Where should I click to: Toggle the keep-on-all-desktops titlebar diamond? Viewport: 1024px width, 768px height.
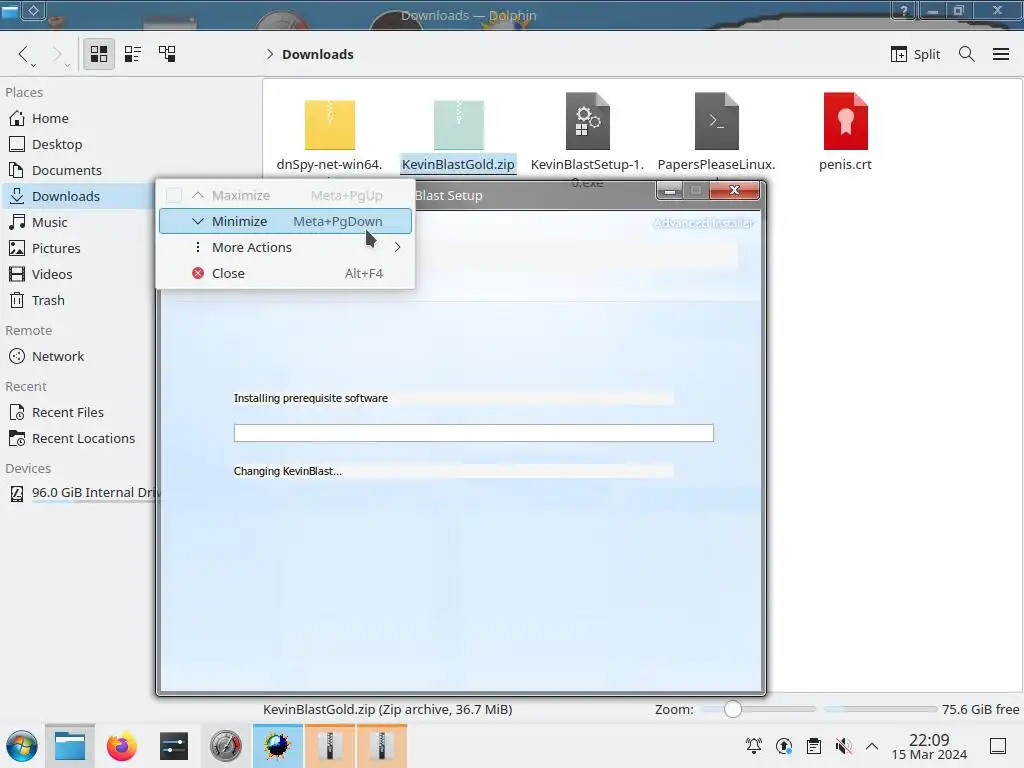point(34,10)
